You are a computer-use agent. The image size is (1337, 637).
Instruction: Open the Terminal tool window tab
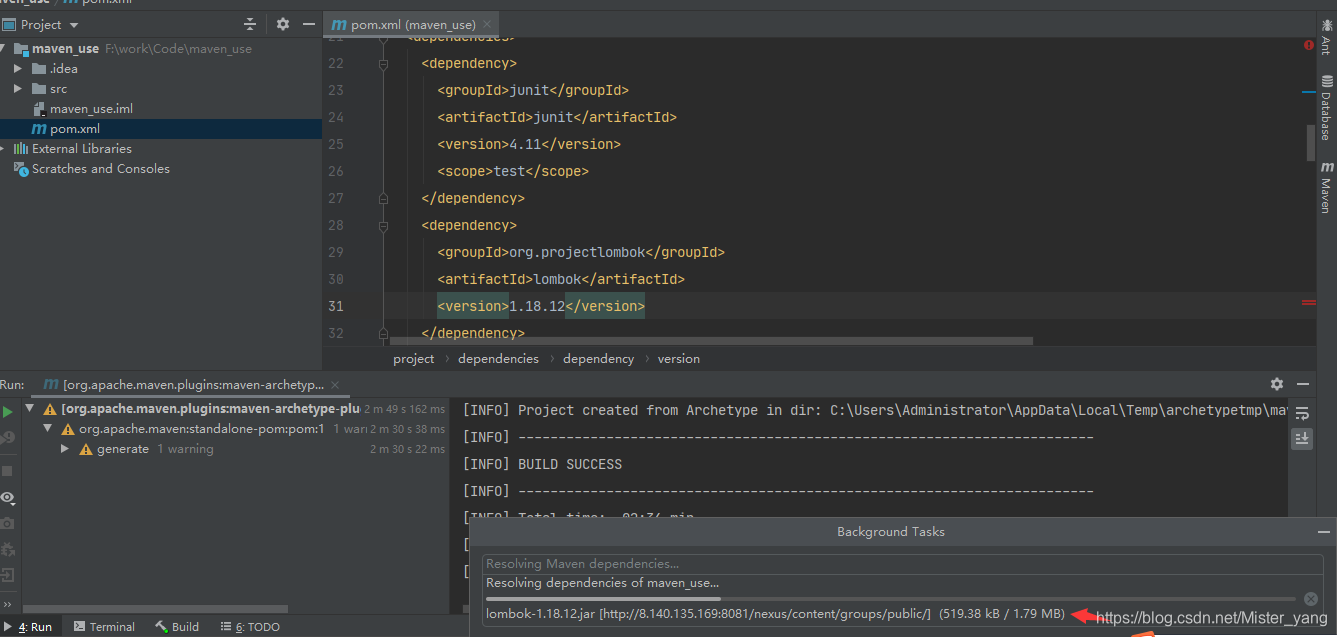click(103, 627)
